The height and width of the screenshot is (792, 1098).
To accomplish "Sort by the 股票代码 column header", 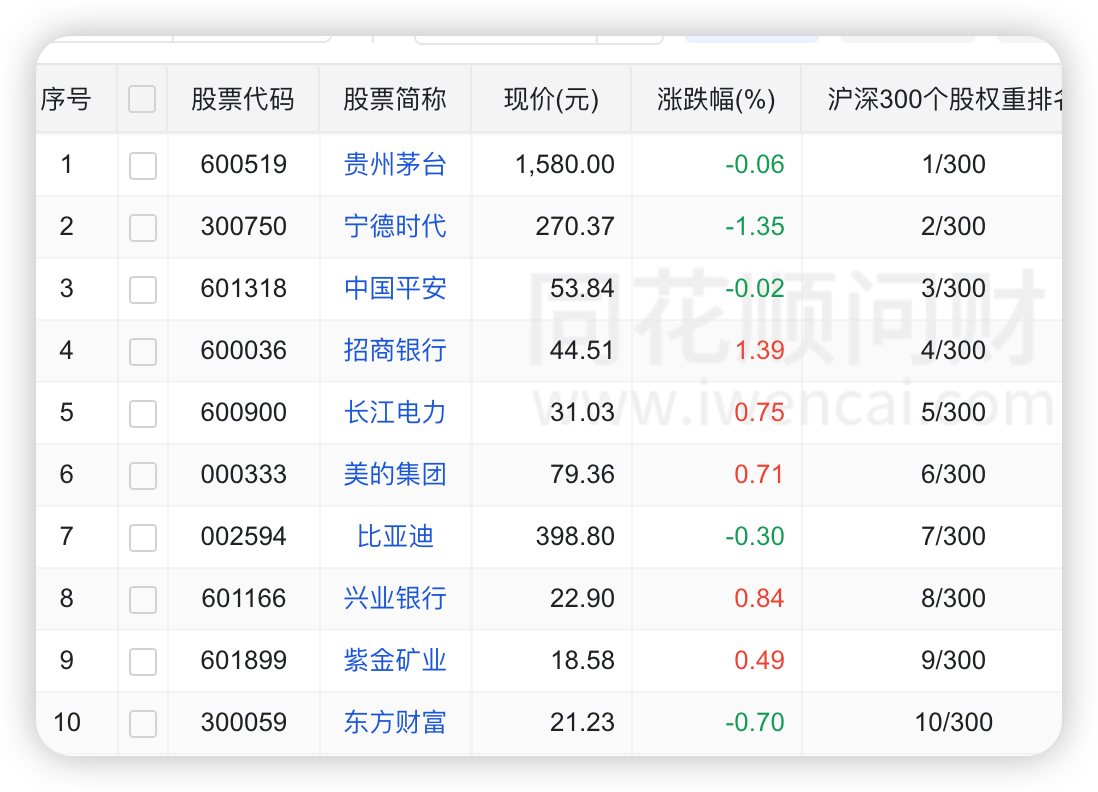I will pos(243,99).
